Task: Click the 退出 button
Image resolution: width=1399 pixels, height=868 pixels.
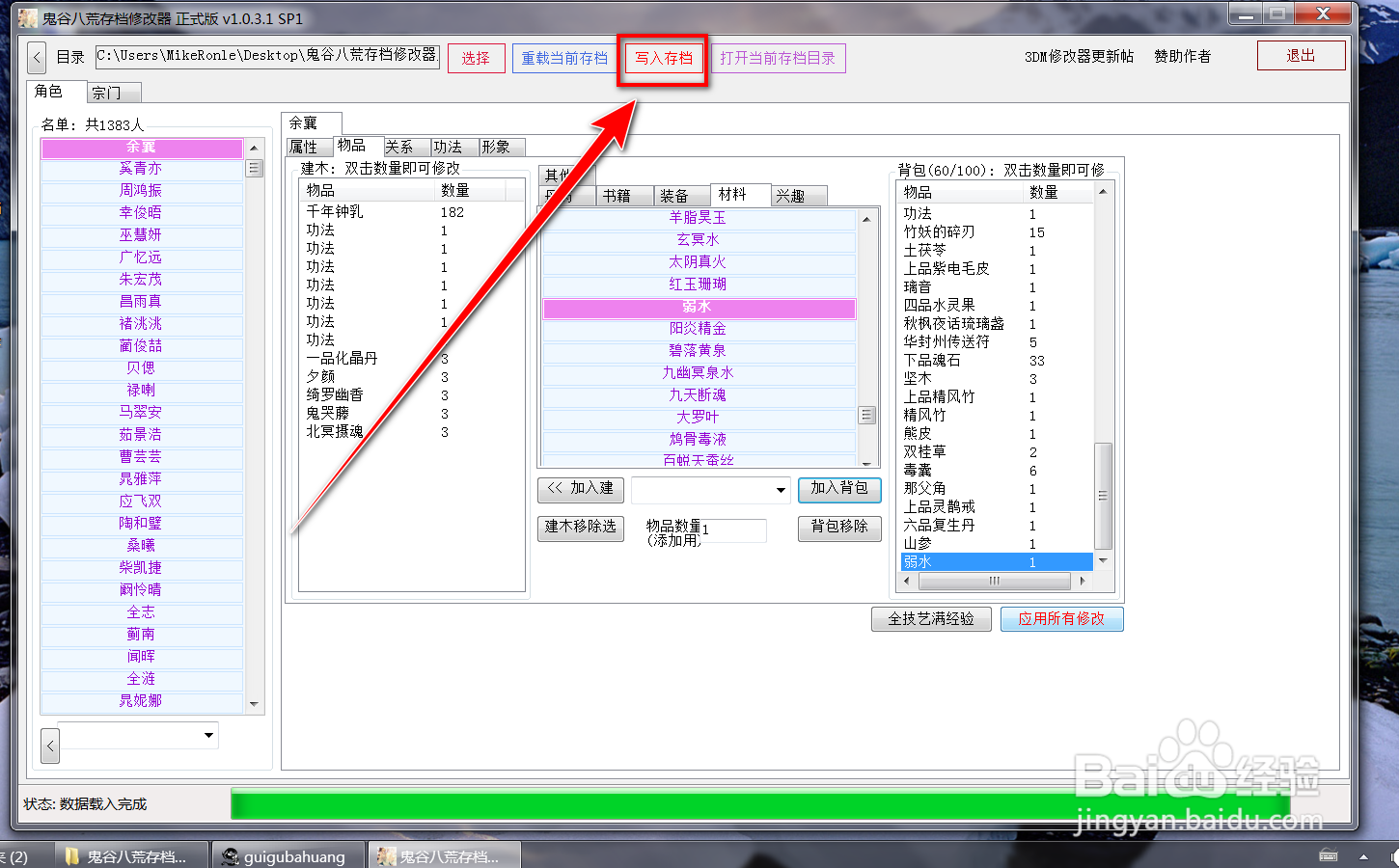Action: [x=1301, y=56]
